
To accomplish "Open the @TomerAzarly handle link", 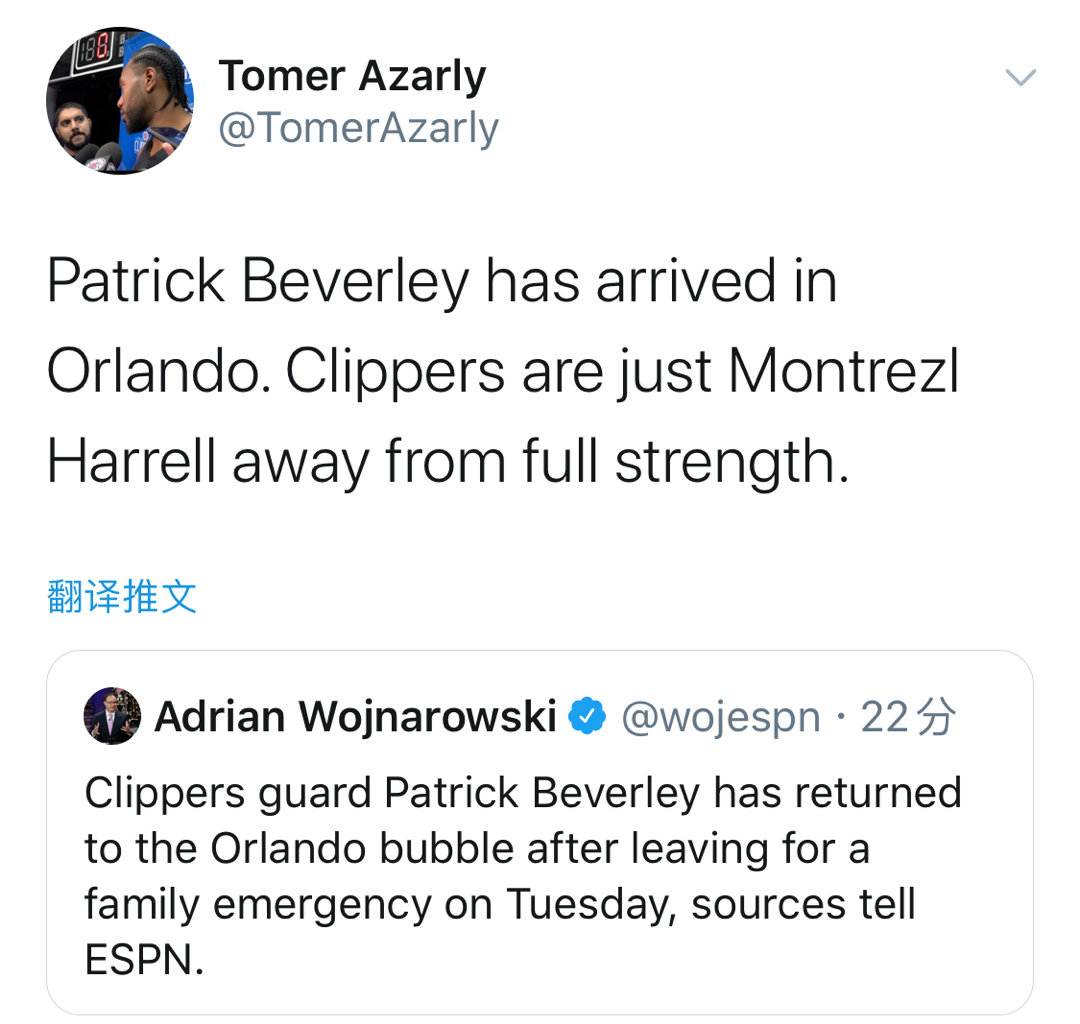I will click(358, 128).
